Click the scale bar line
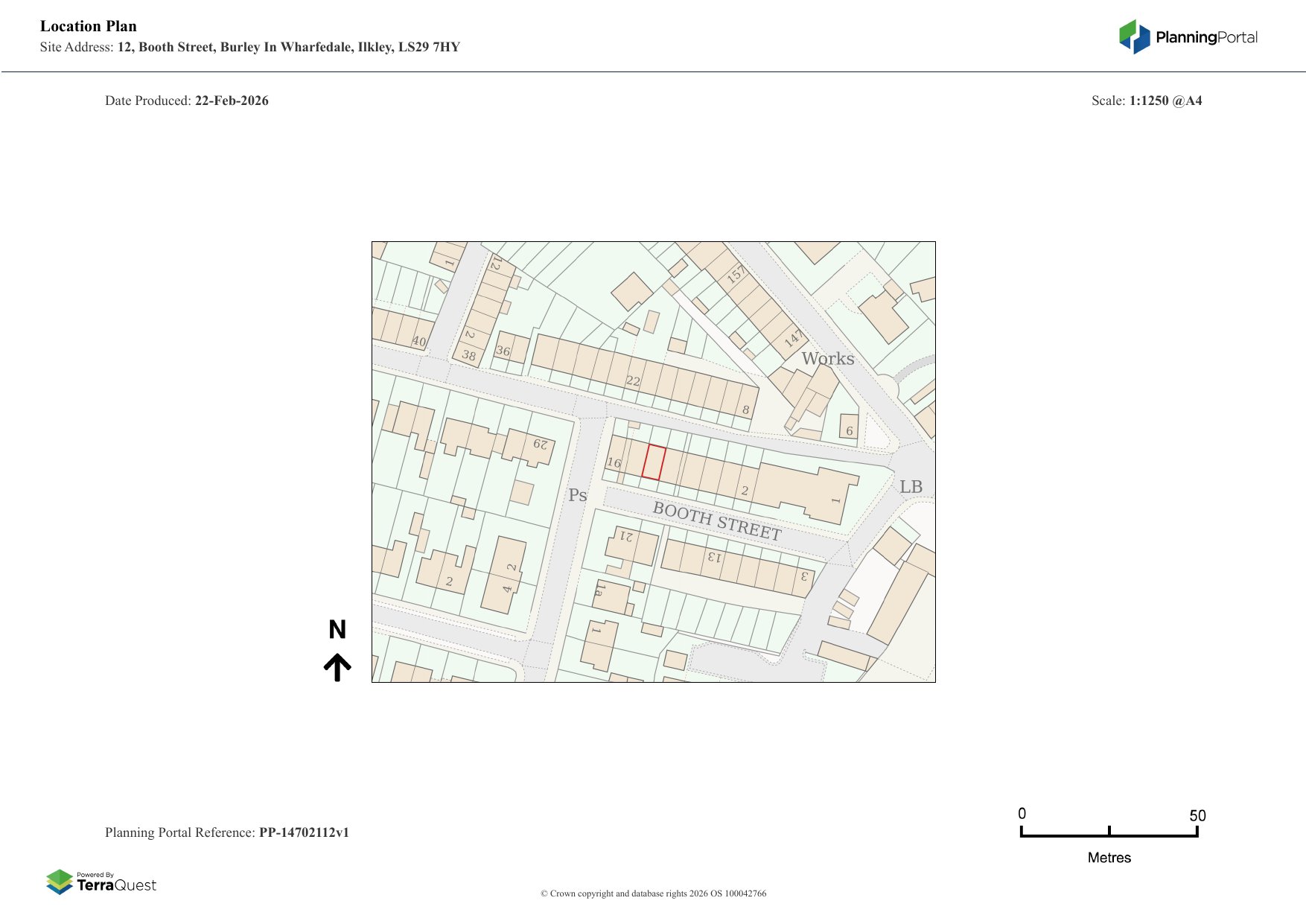1306x924 pixels. coord(1109,835)
